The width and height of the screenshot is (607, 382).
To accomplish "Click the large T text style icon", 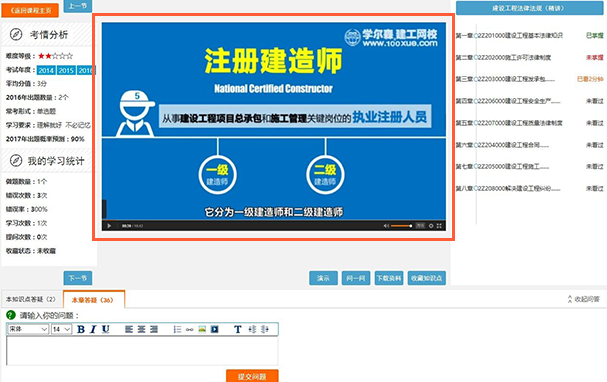I will (x=238, y=329).
